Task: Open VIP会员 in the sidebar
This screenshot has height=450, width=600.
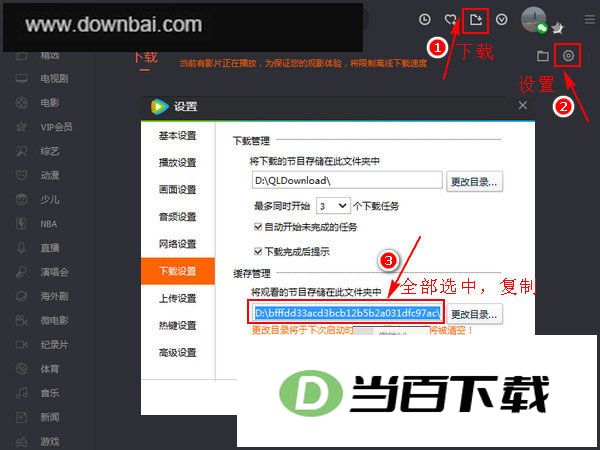Action: point(57,127)
